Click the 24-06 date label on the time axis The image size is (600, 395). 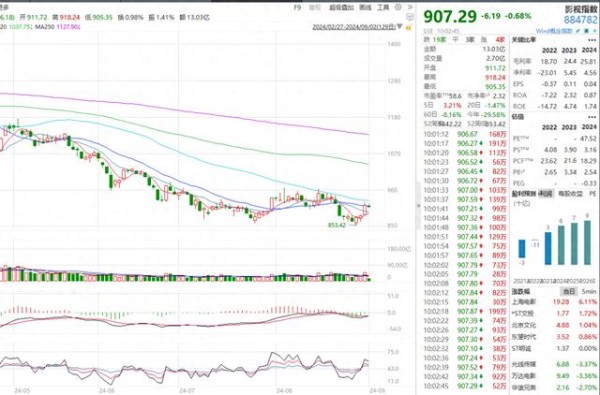coord(106,390)
